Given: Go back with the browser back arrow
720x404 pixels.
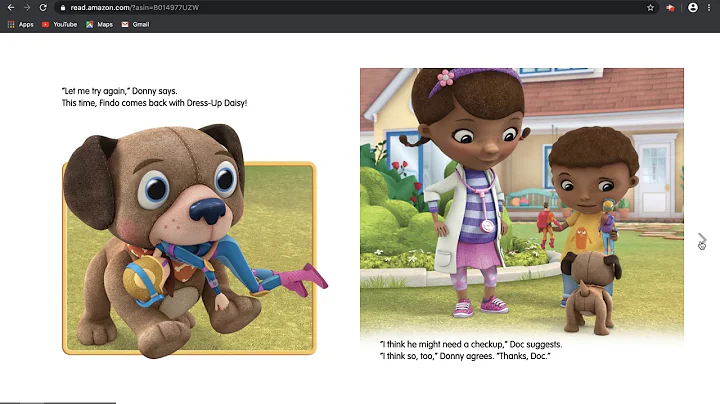Looking at the screenshot, I should point(11,7).
